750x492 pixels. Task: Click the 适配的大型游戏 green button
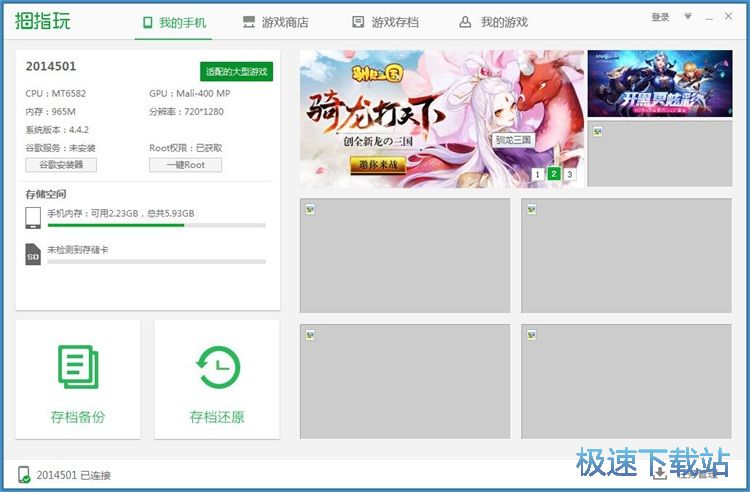[x=236, y=72]
